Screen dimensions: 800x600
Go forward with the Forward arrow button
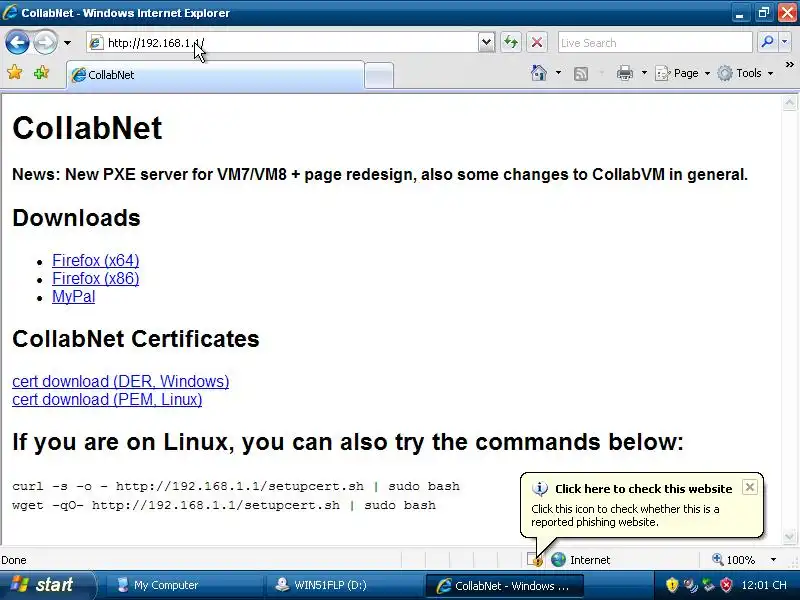coord(45,42)
